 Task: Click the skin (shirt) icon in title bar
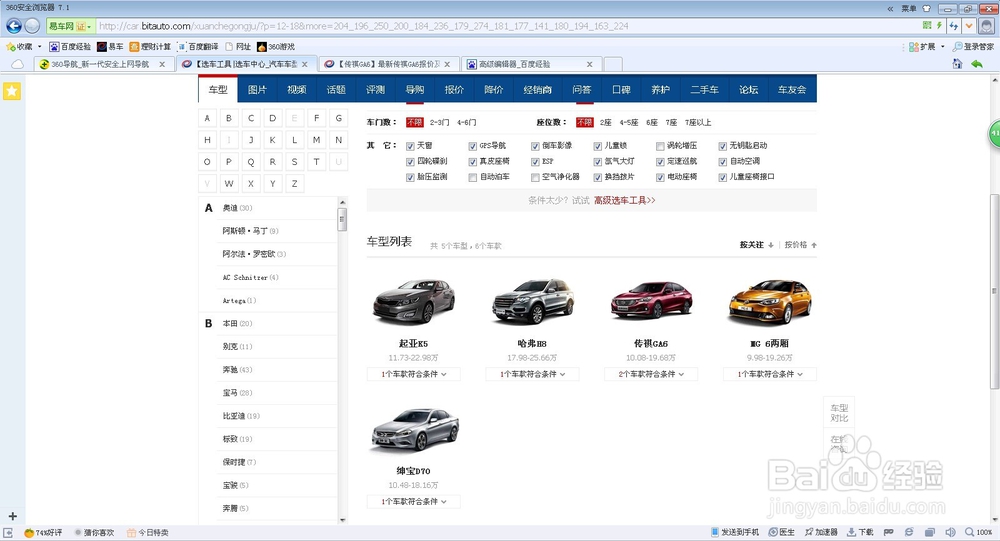point(927,8)
